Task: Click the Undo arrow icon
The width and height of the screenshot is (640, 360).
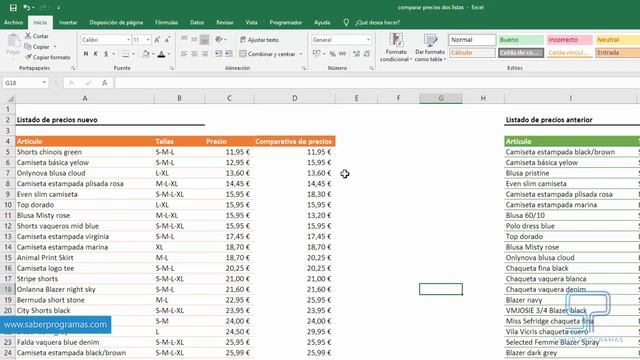Action: [x=27, y=7]
